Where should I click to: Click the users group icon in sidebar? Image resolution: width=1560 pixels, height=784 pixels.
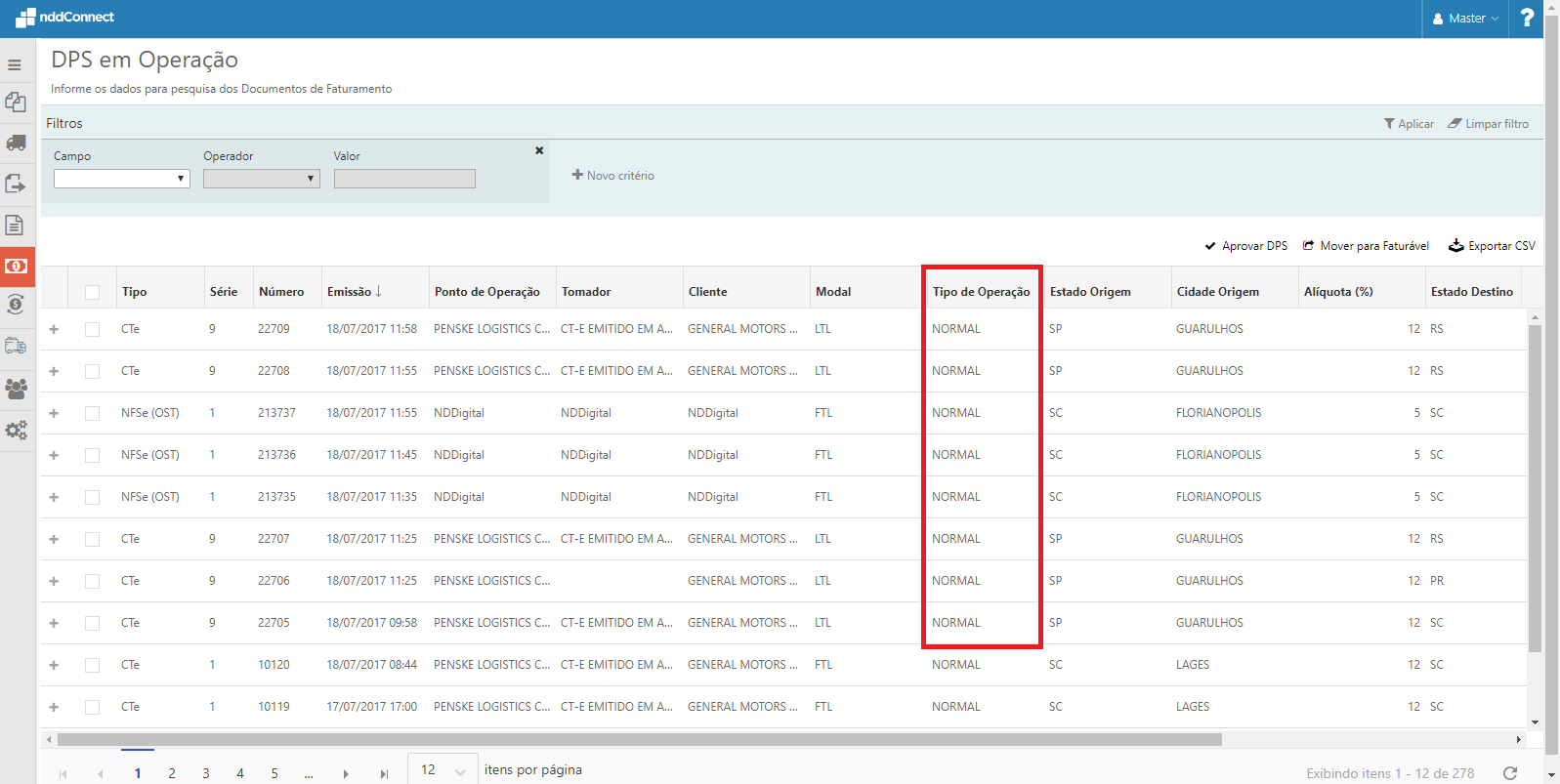coord(16,389)
